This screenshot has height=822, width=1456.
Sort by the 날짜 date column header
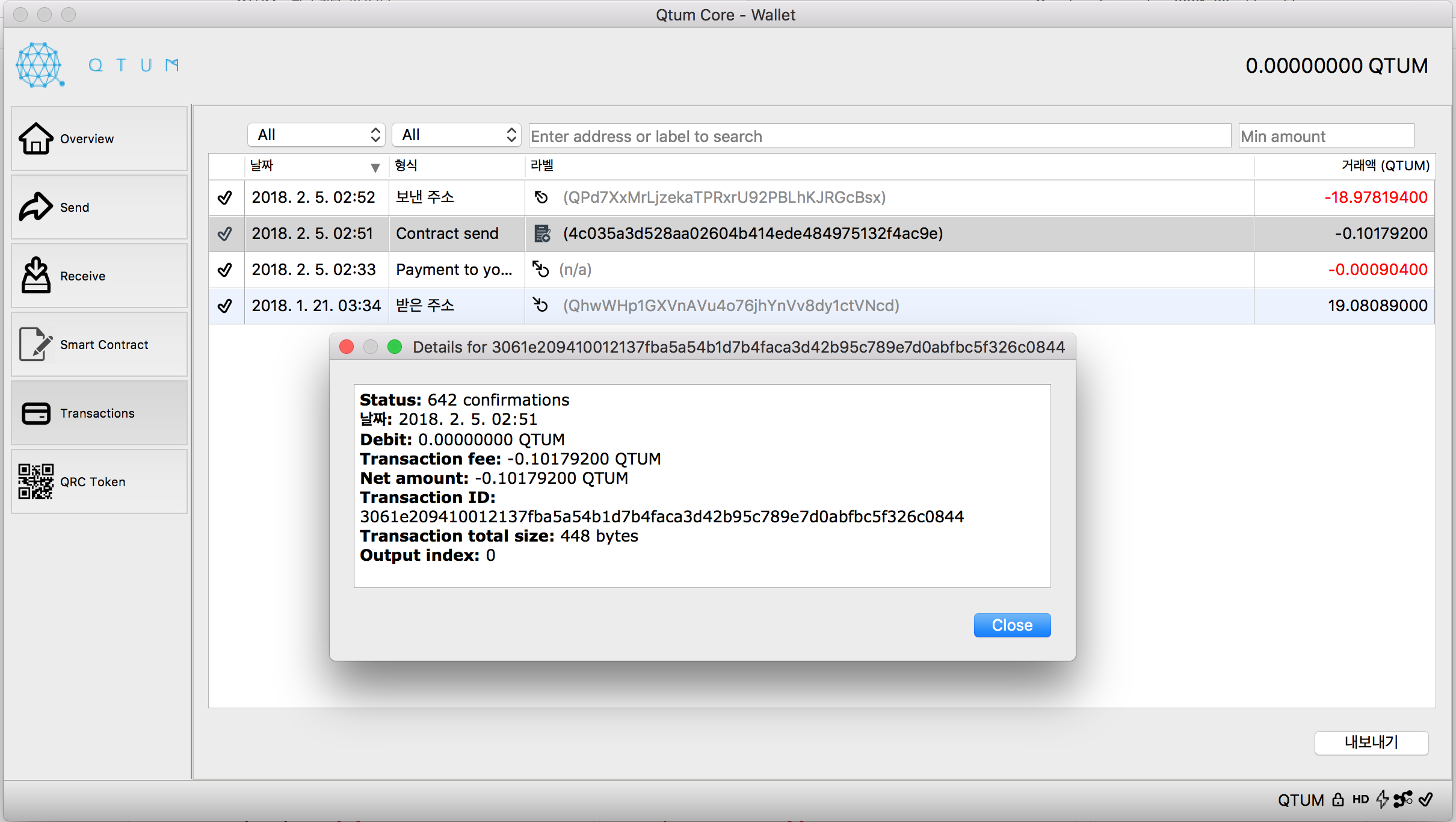tap(316, 166)
